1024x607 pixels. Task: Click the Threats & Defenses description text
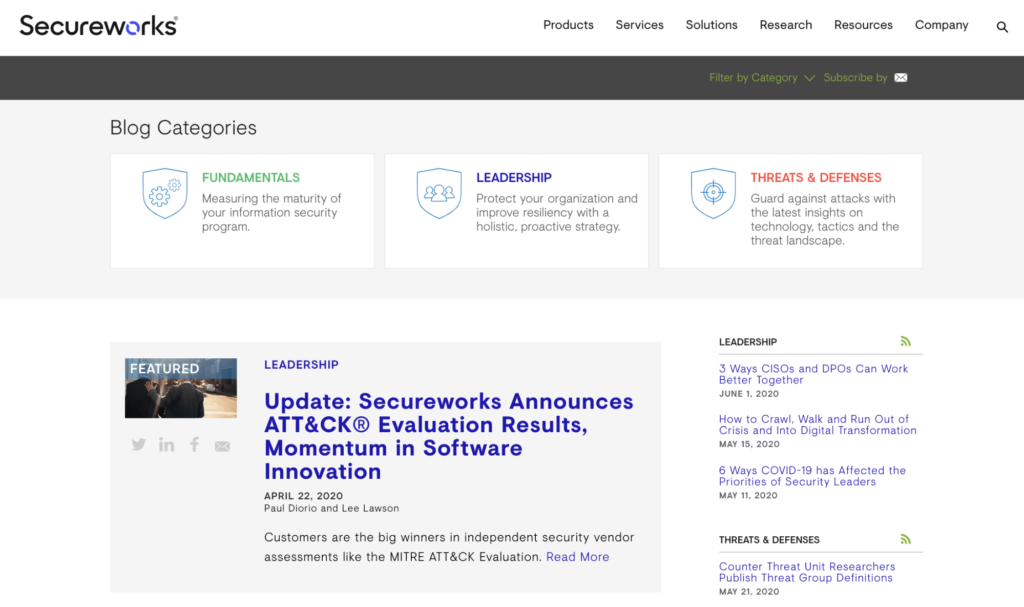coord(825,220)
